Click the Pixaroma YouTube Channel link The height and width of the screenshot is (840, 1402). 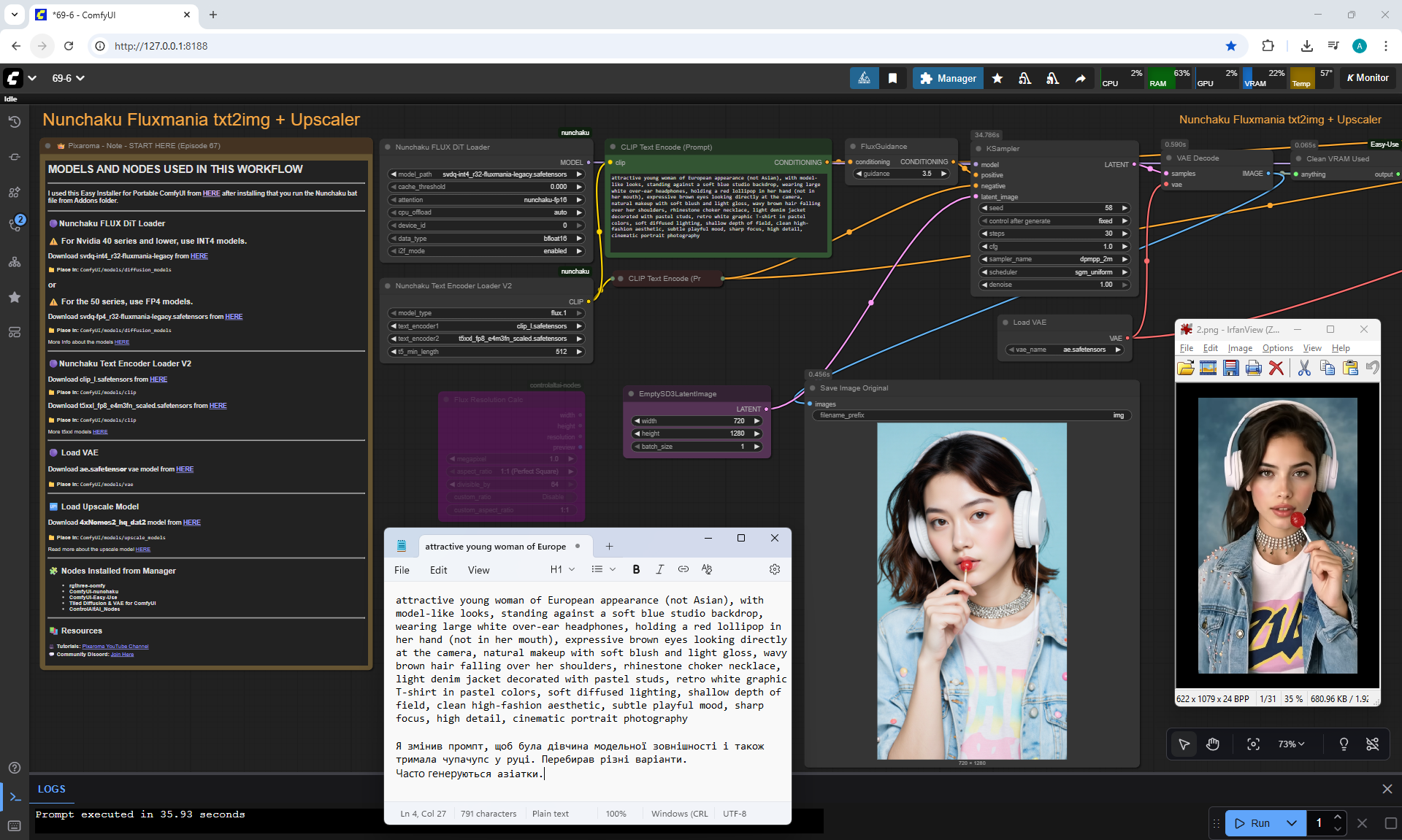[x=115, y=646]
